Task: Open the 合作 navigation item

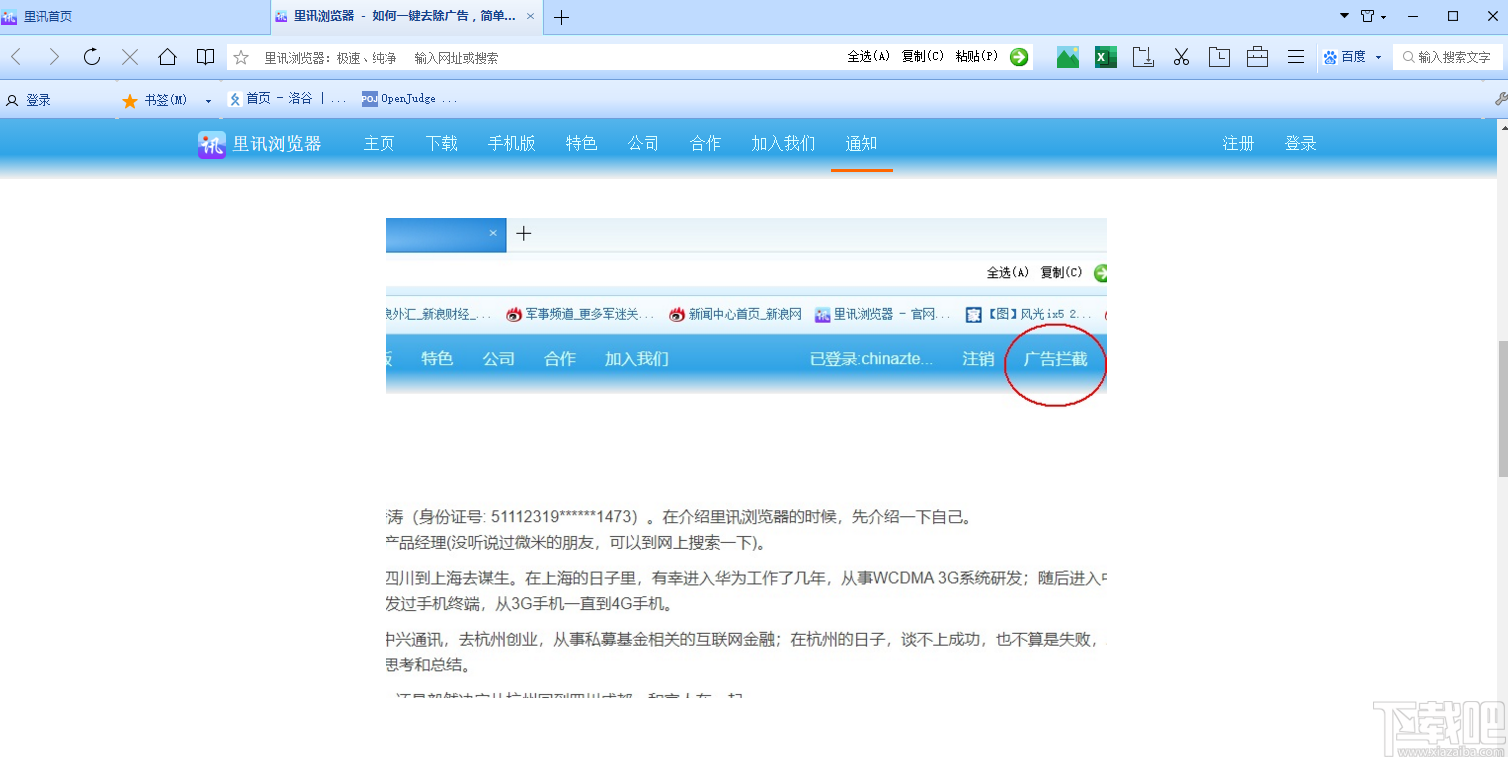Action: (x=705, y=143)
